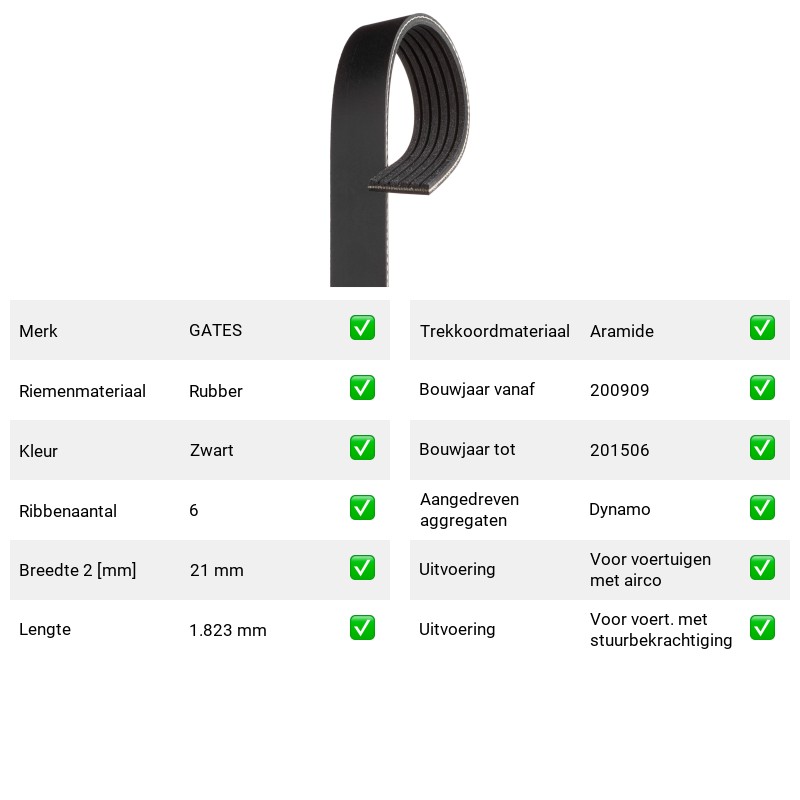Click the checkmark in the Kleur row
The height and width of the screenshot is (800, 800).
click(x=362, y=447)
